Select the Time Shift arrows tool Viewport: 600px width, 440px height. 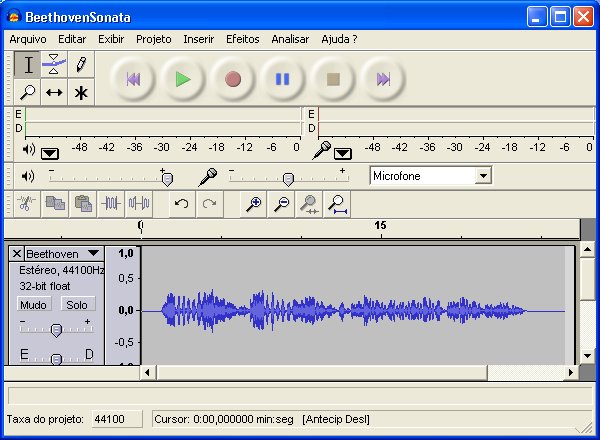click(x=54, y=92)
